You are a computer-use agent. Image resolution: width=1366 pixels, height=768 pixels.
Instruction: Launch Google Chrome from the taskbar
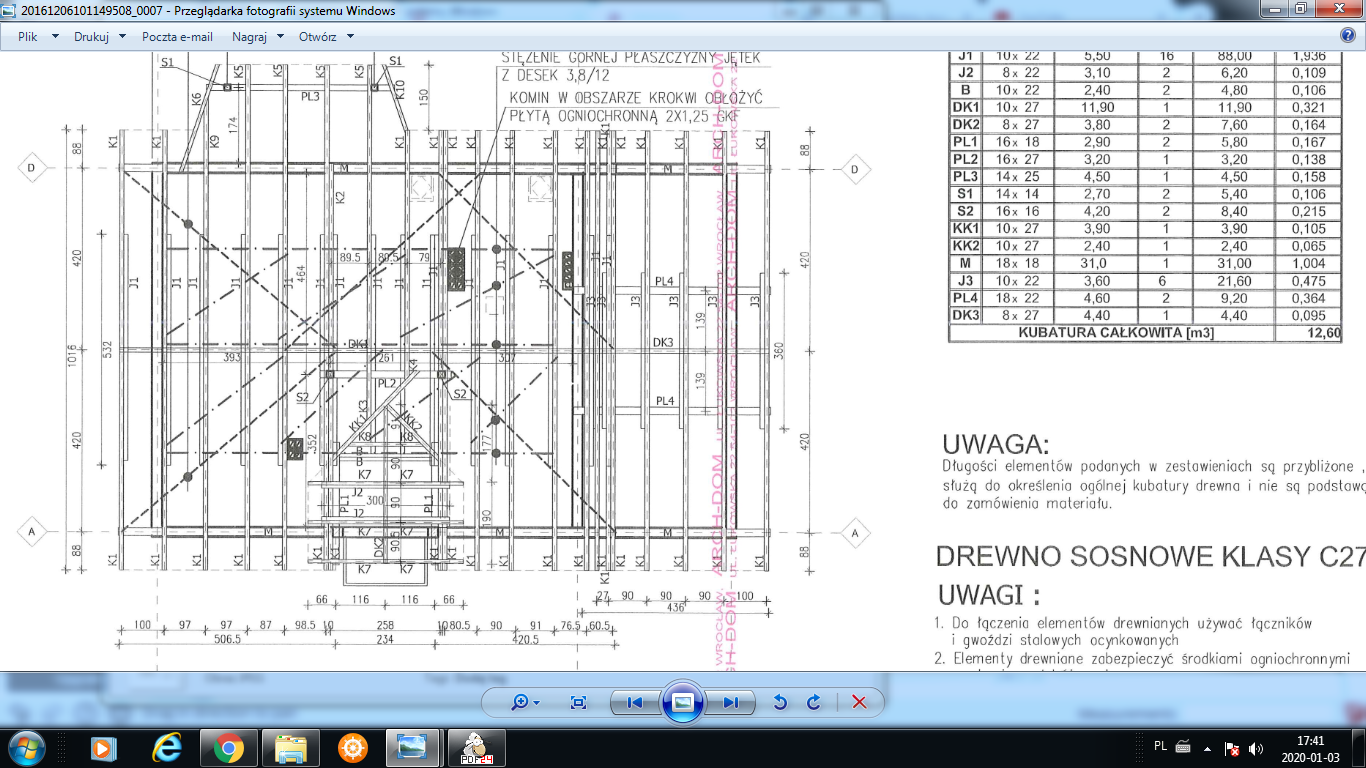pos(228,747)
